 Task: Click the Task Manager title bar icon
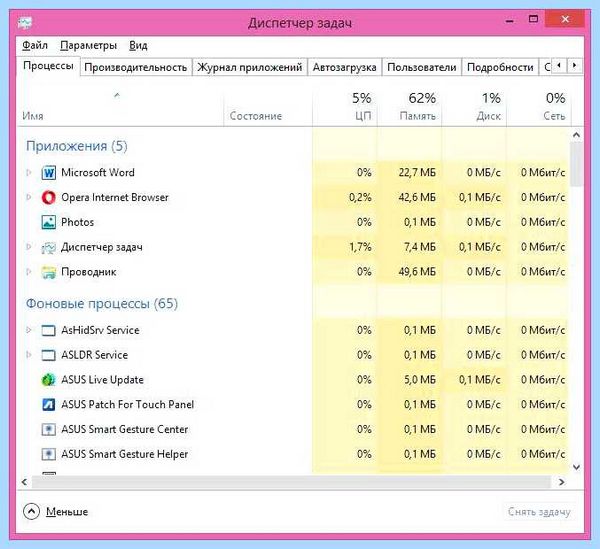[25, 23]
